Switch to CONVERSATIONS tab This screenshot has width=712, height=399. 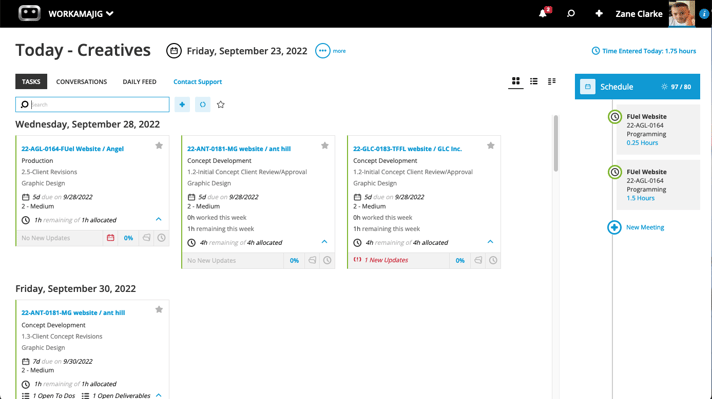[81, 82]
